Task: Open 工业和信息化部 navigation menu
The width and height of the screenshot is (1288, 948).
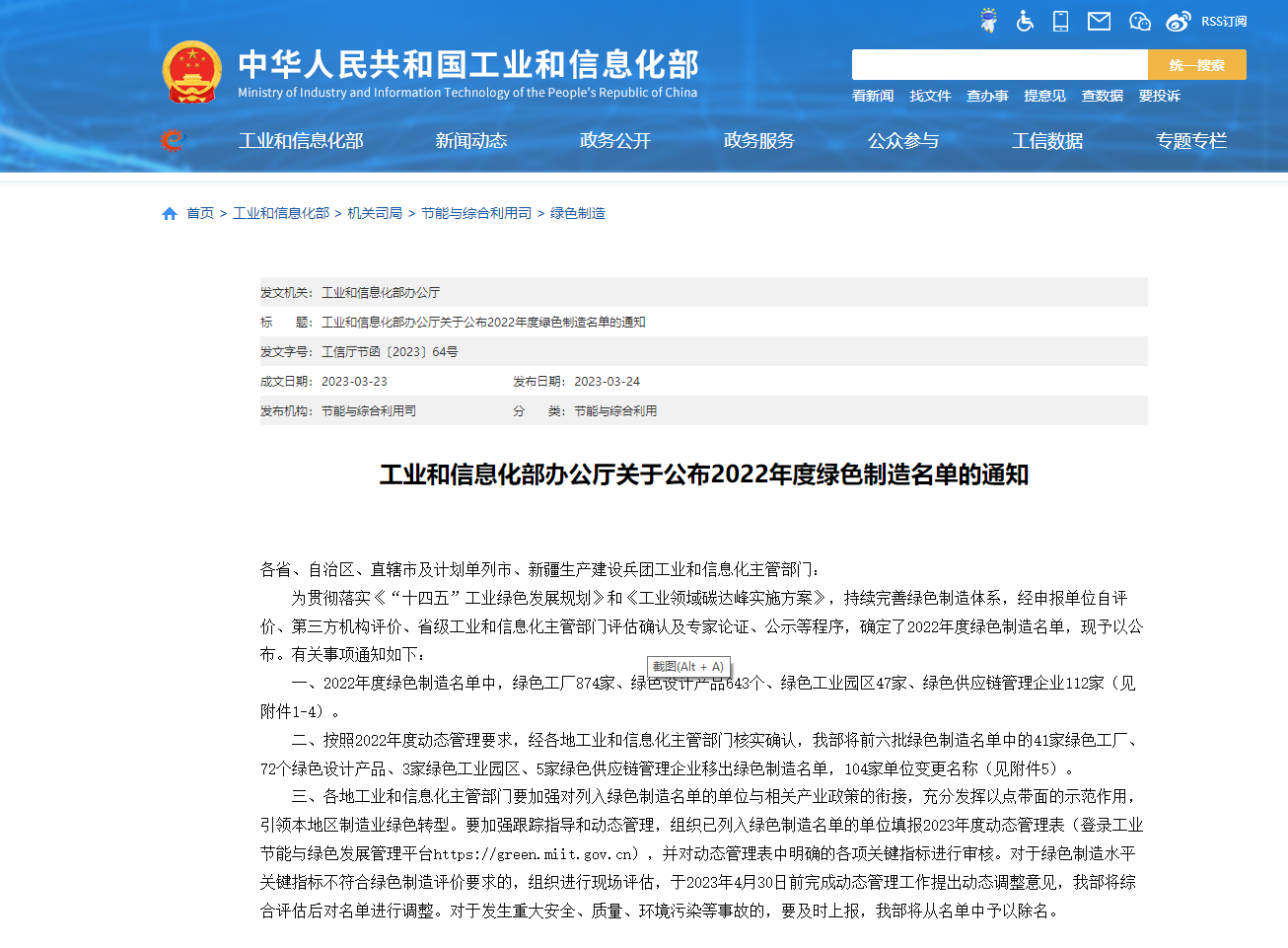Action: (x=301, y=141)
